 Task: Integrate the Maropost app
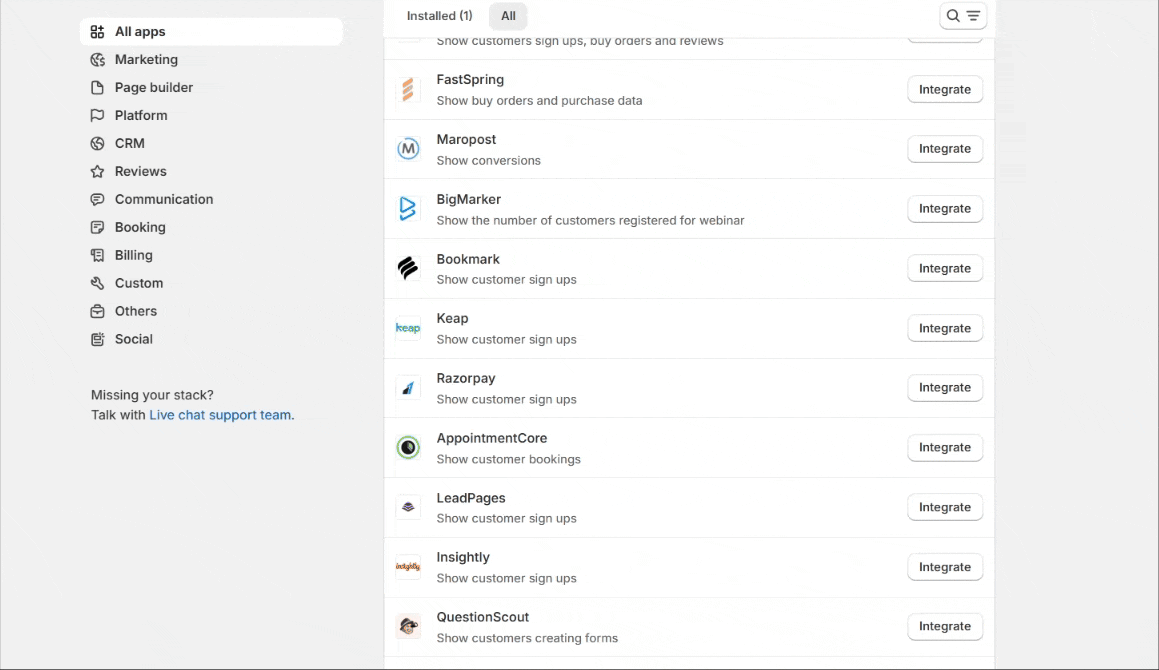pos(945,149)
